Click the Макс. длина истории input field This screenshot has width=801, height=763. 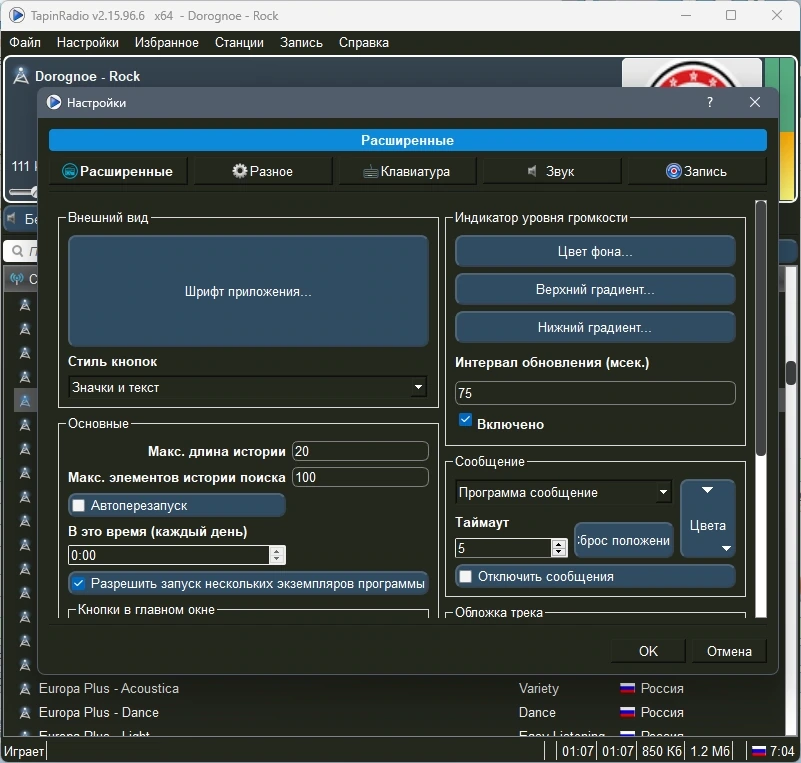pyautogui.click(x=360, y=451)
